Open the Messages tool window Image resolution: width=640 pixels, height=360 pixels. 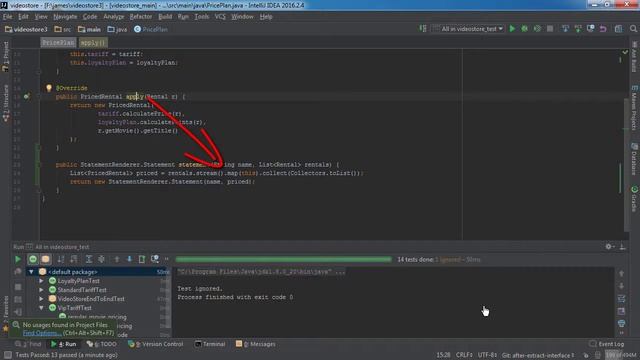(x=256, y=344)
